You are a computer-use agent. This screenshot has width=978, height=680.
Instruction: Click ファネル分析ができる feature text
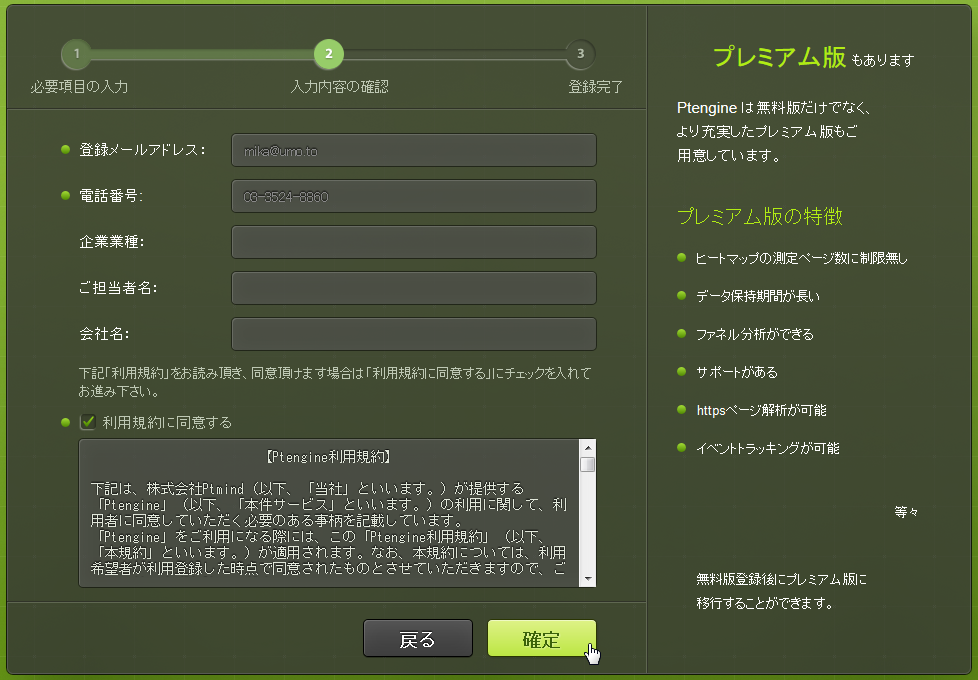755,334
